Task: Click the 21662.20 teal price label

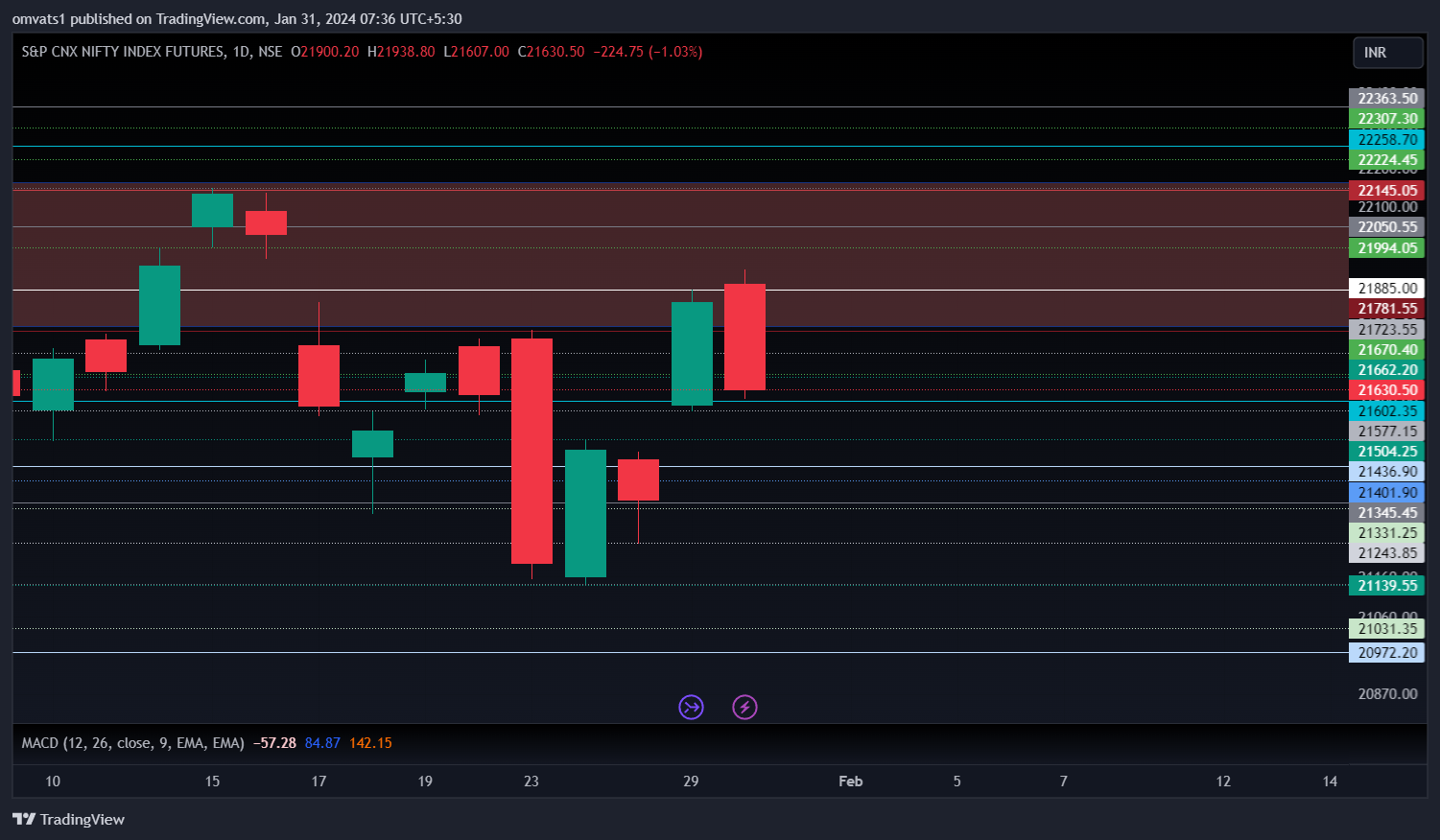Action: point(1387,370)
